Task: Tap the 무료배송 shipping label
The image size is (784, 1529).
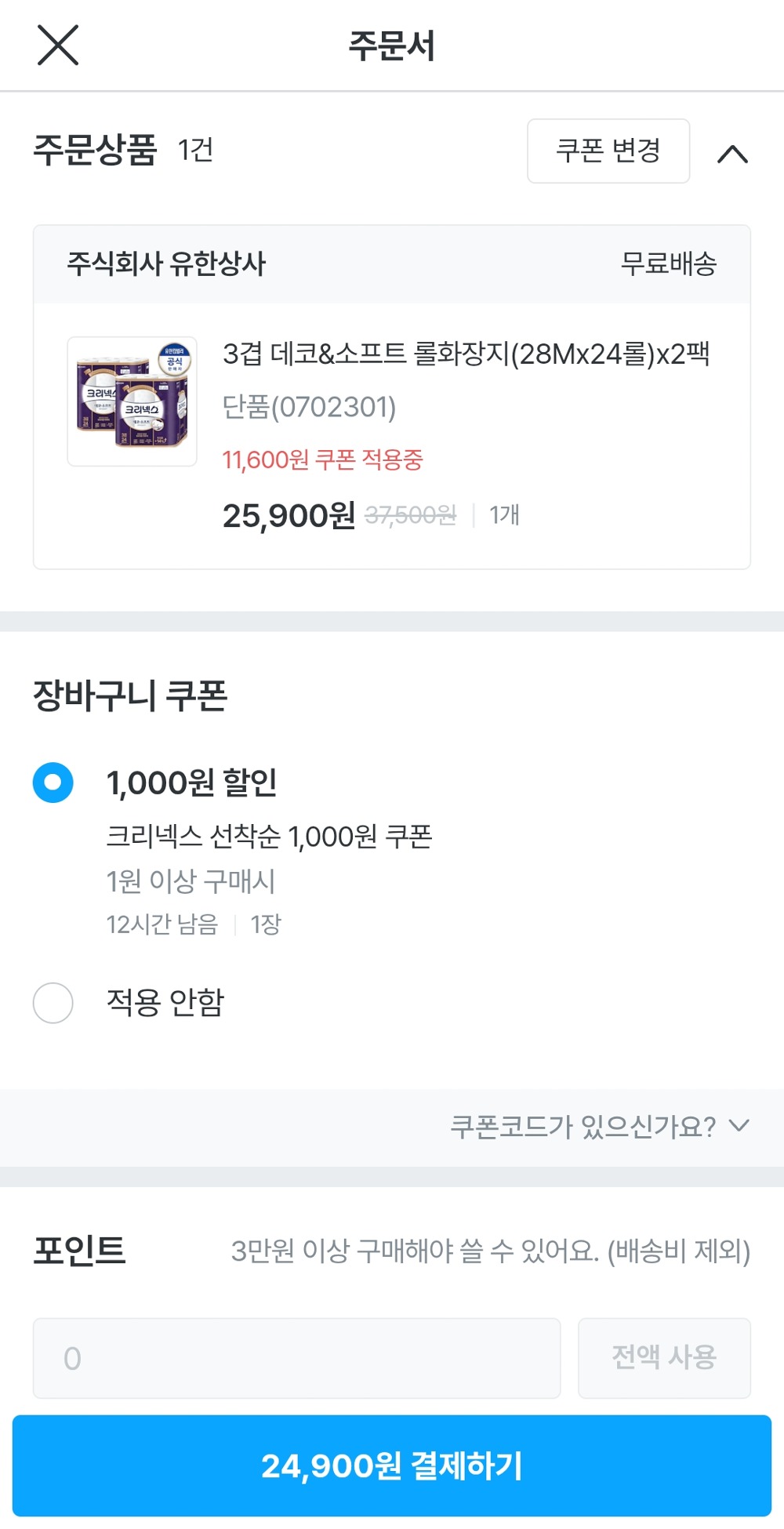Action: point(668,264)
